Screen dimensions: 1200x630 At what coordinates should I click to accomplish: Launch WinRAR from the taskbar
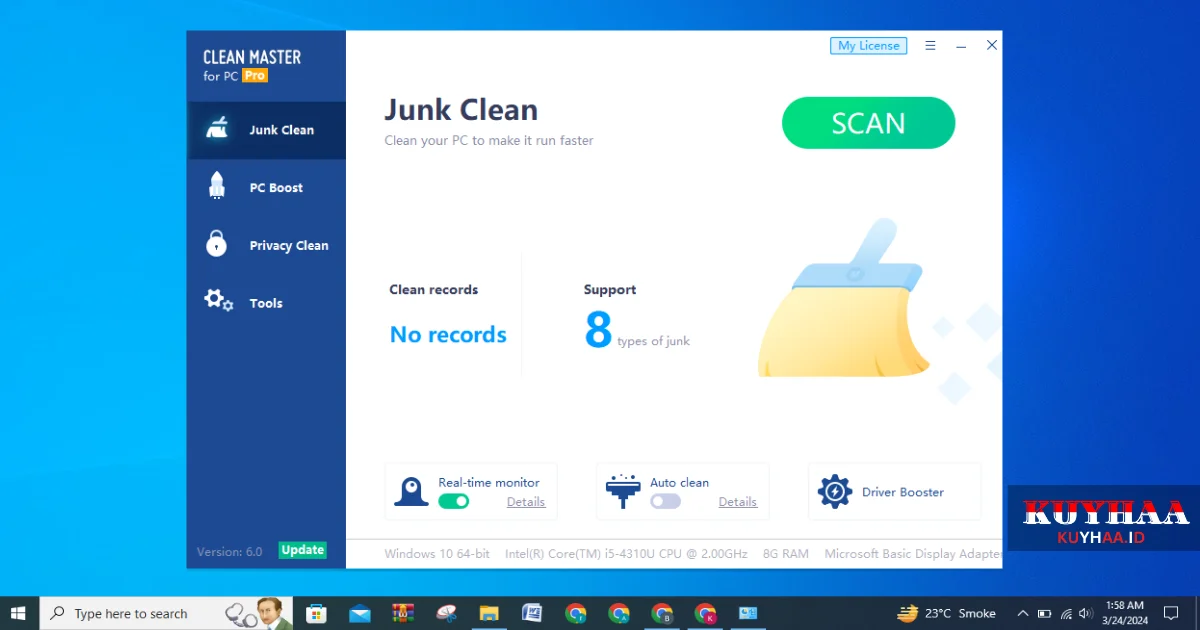(403, 613)
